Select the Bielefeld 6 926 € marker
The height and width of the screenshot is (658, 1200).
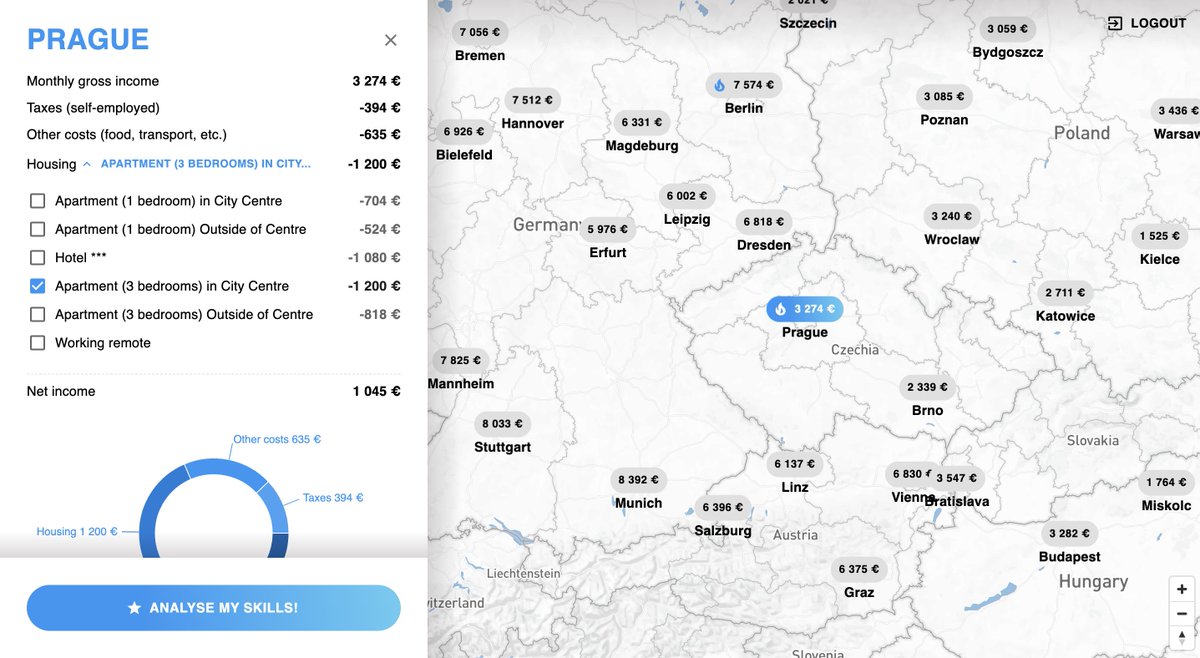tap(464, 132)
